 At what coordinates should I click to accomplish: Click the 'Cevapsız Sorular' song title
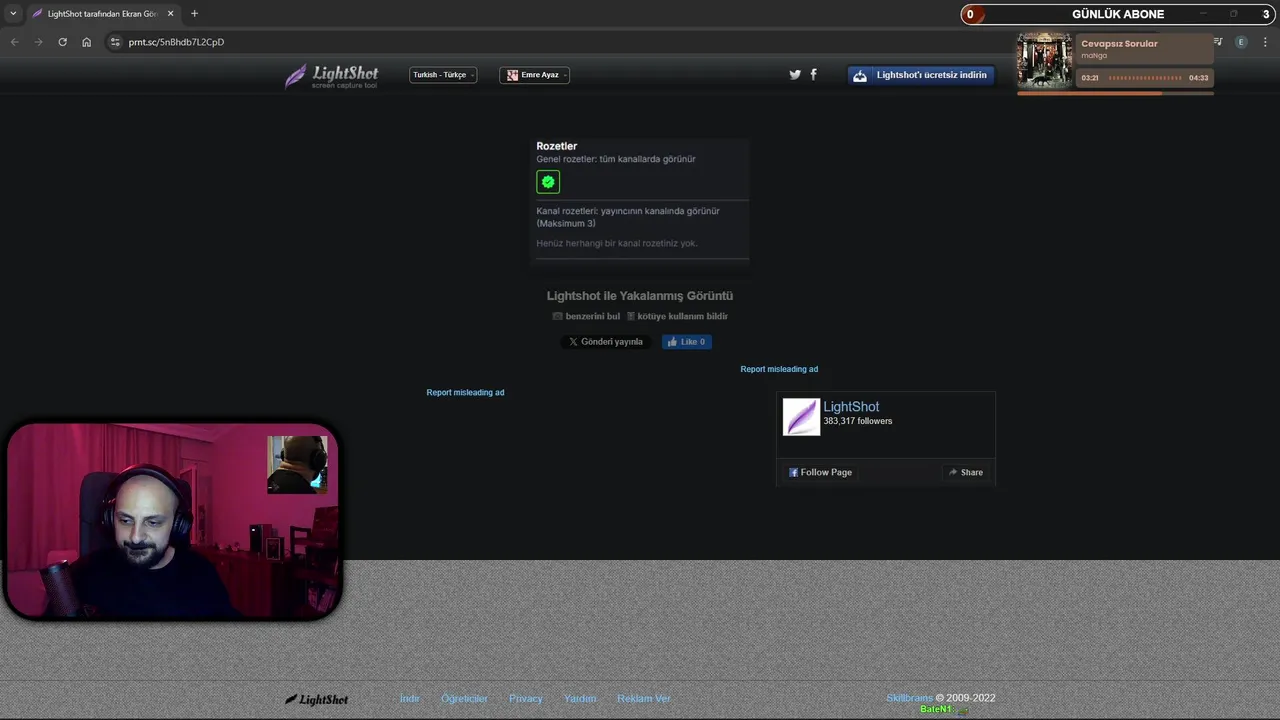point(1119,44)
